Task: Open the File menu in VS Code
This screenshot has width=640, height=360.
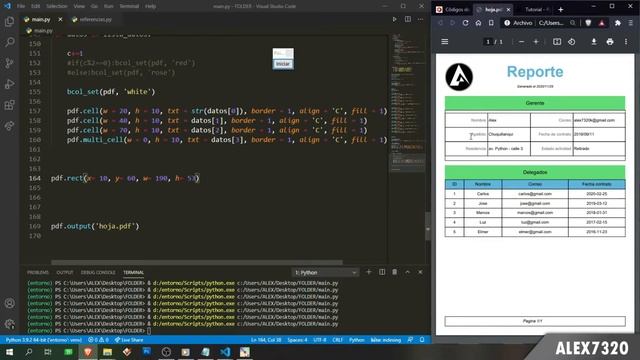Action: [x=21, y=6]
